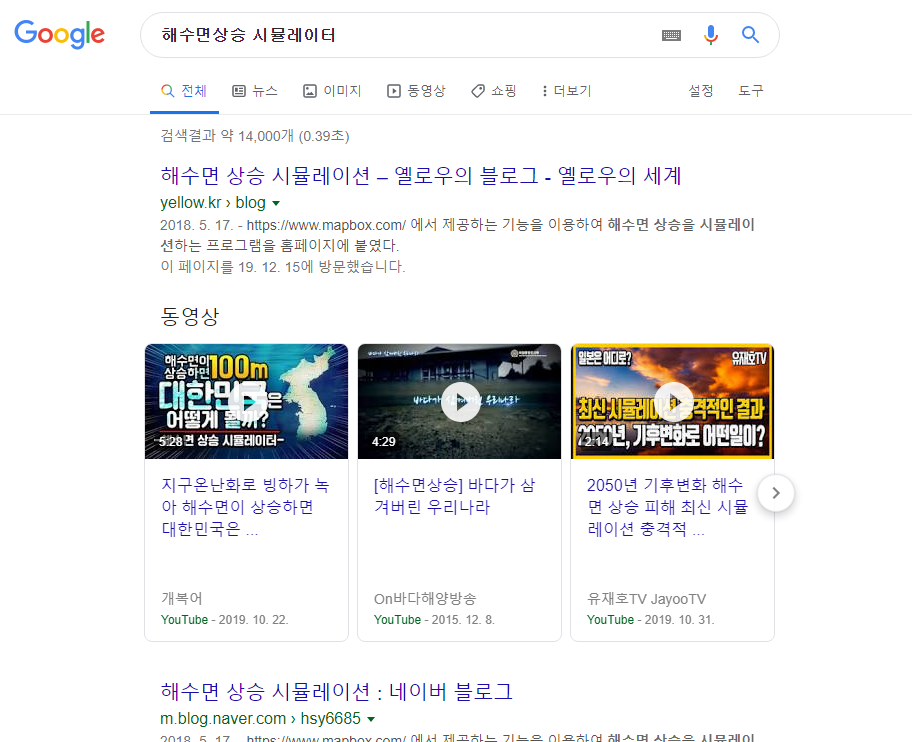Viewport: 912px width, 742px height.
Task: Open 설정 search settings
Action: 700,91
